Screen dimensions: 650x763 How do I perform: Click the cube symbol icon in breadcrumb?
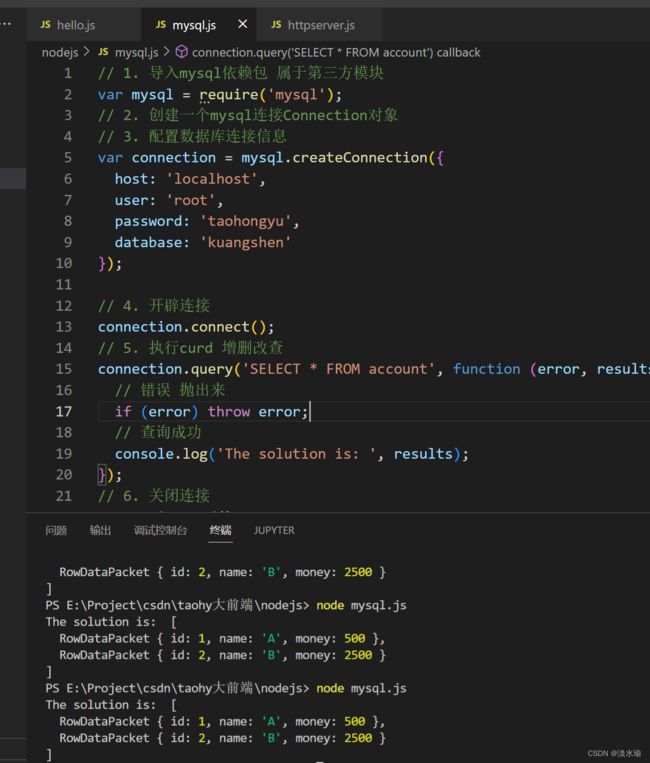click(x=181, y=52)
